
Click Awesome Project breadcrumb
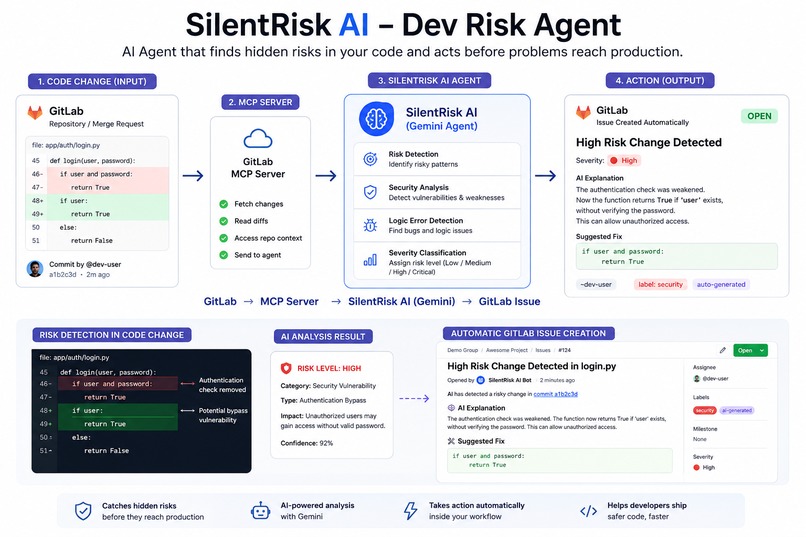[x=507, y=350]
